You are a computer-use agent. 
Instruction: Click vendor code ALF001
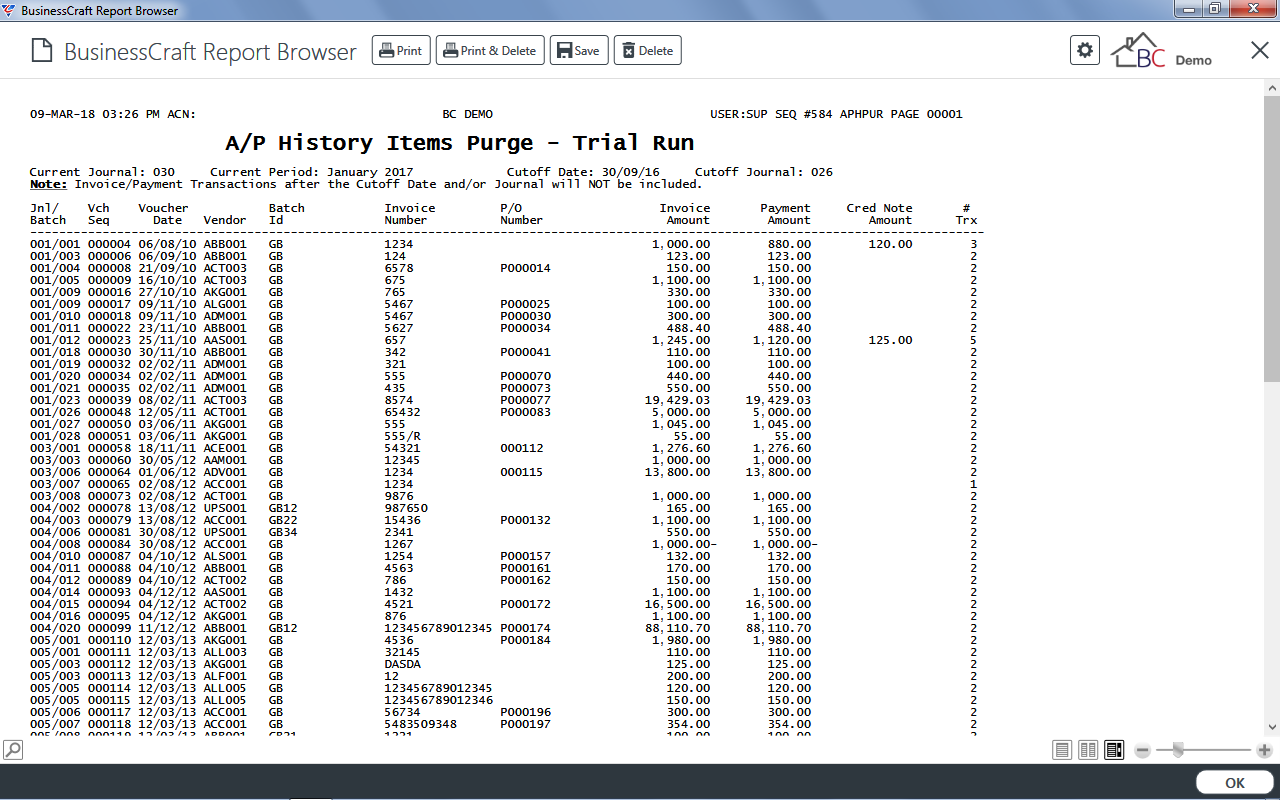(225, 676)
